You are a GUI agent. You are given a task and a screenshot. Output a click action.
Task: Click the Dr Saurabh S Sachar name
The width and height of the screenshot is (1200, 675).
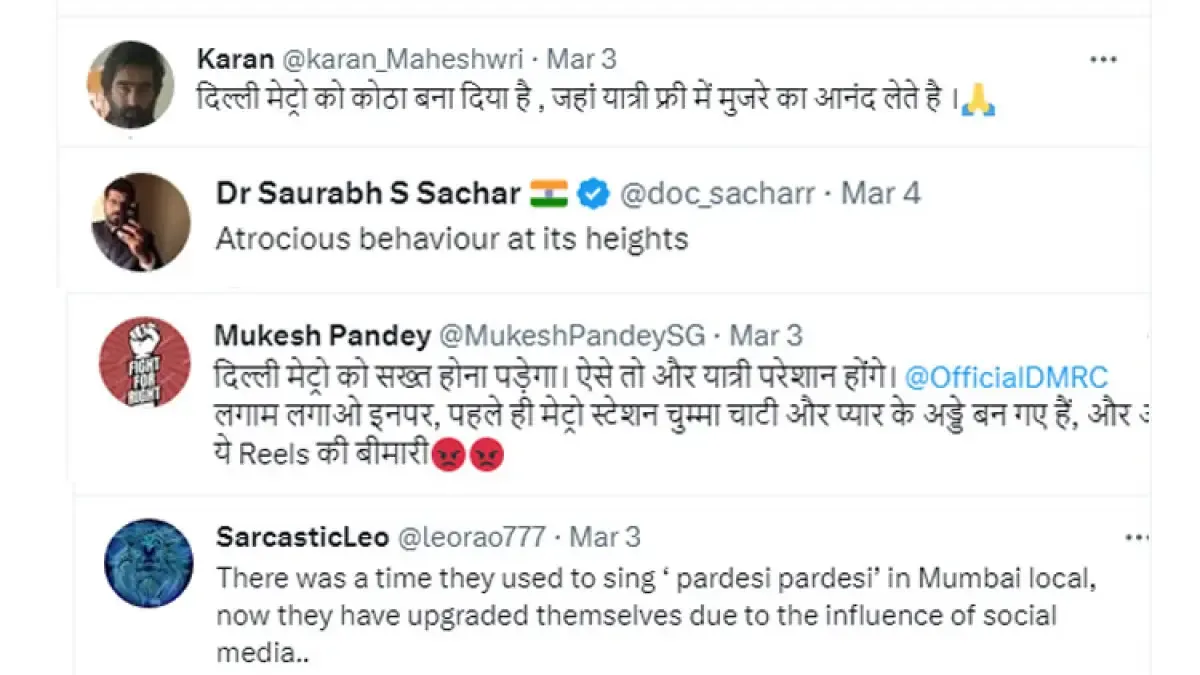pyautogui.click(x=367, y=194)
